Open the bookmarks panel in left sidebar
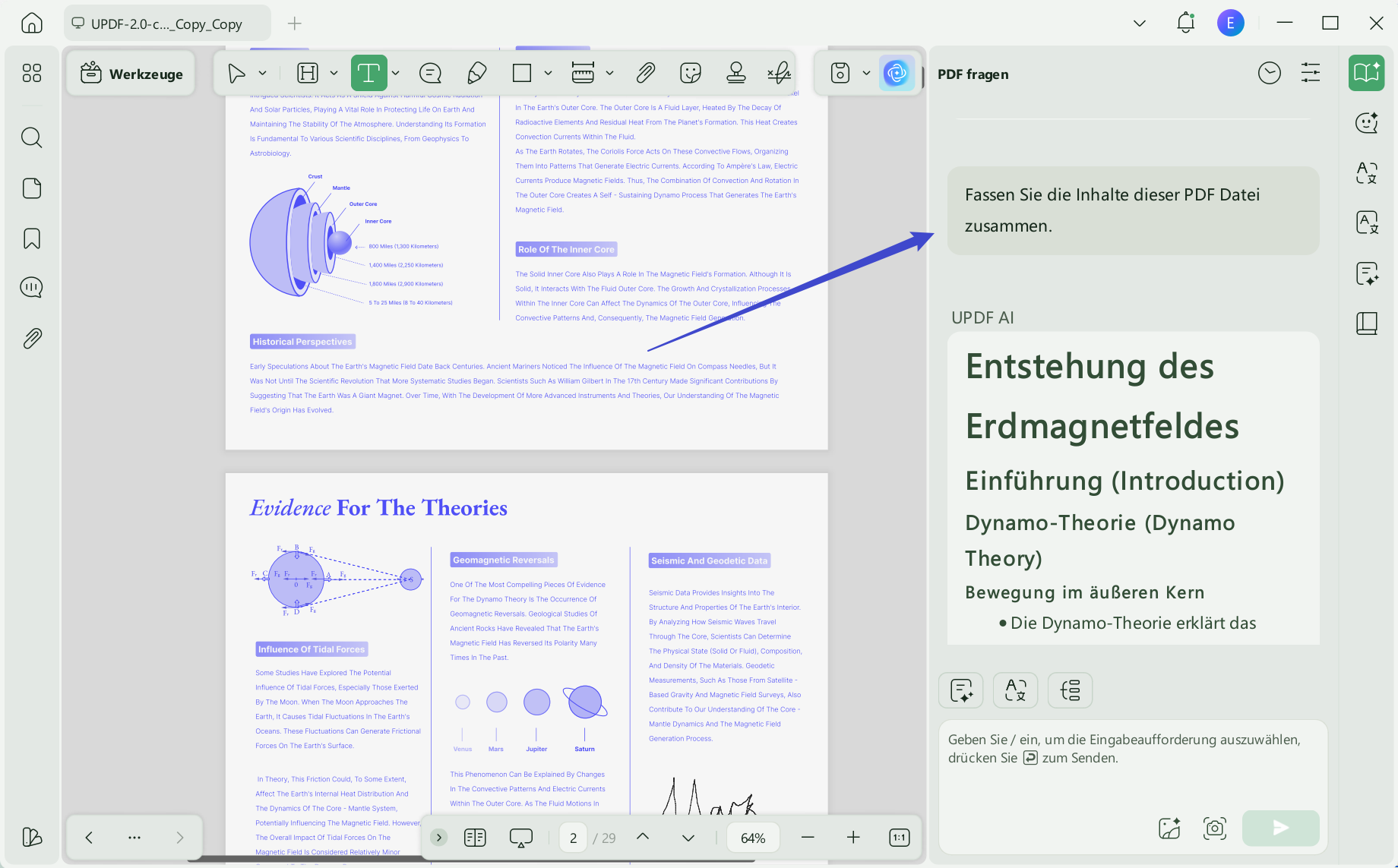 [x=32, y=238]
